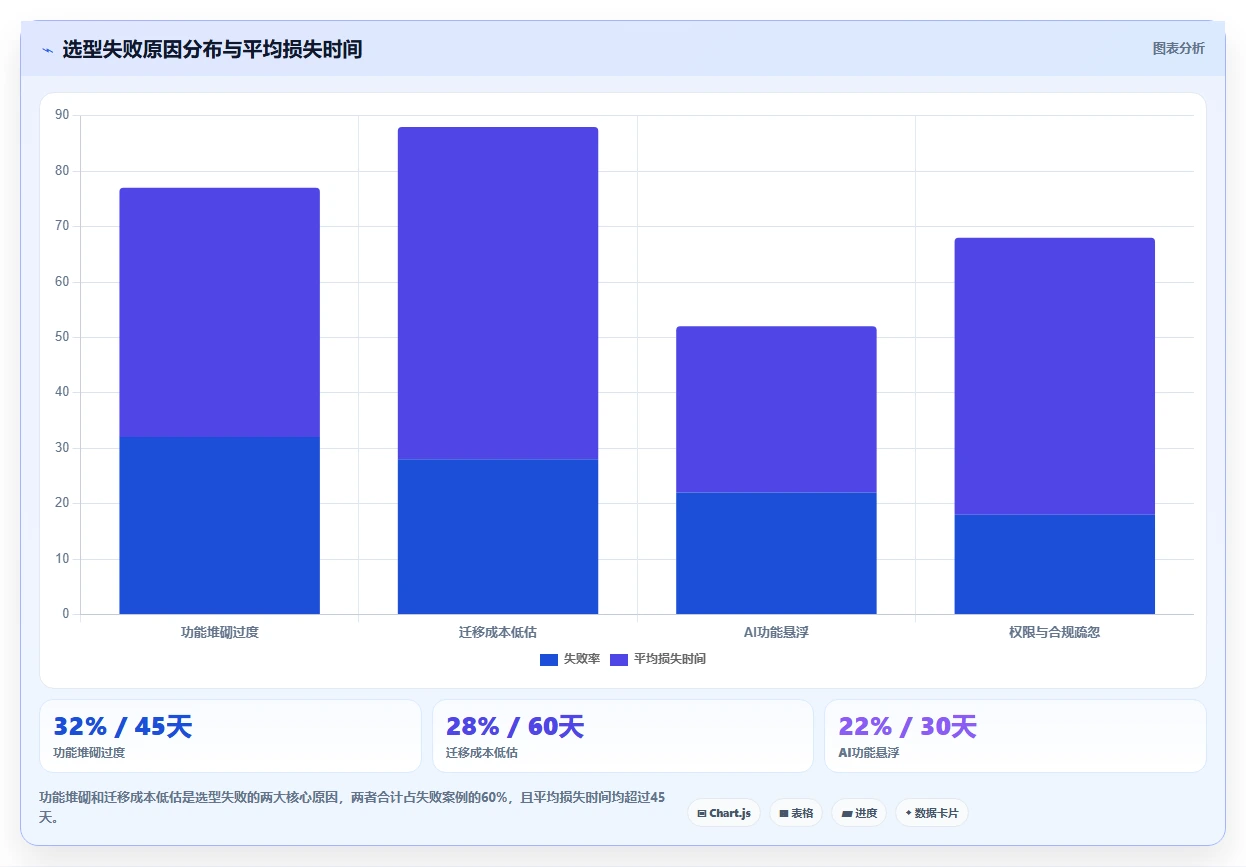Open the 22% / 30天 data card
1246x867 pixels.
tap(1015, 736)
